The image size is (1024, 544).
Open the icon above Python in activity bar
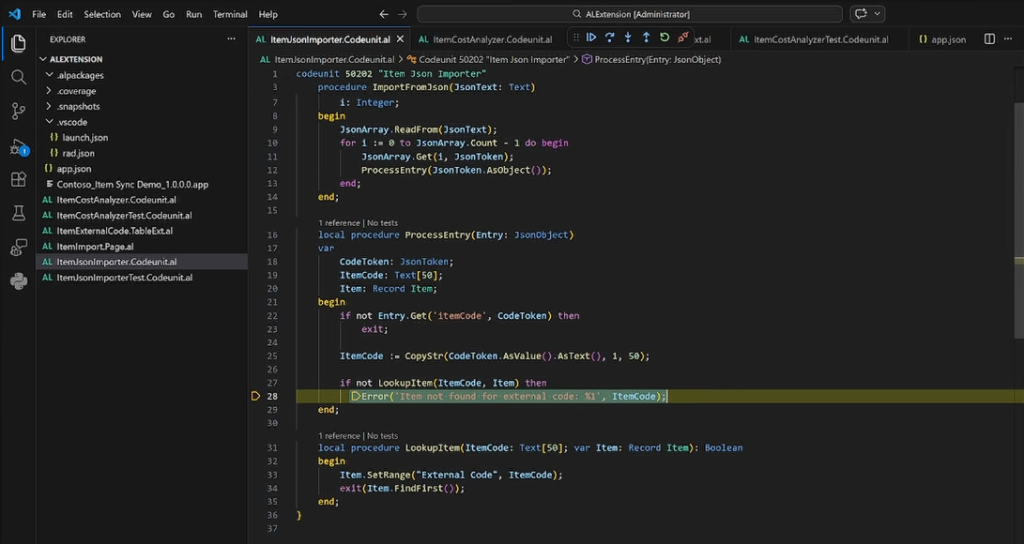point(18,248)
